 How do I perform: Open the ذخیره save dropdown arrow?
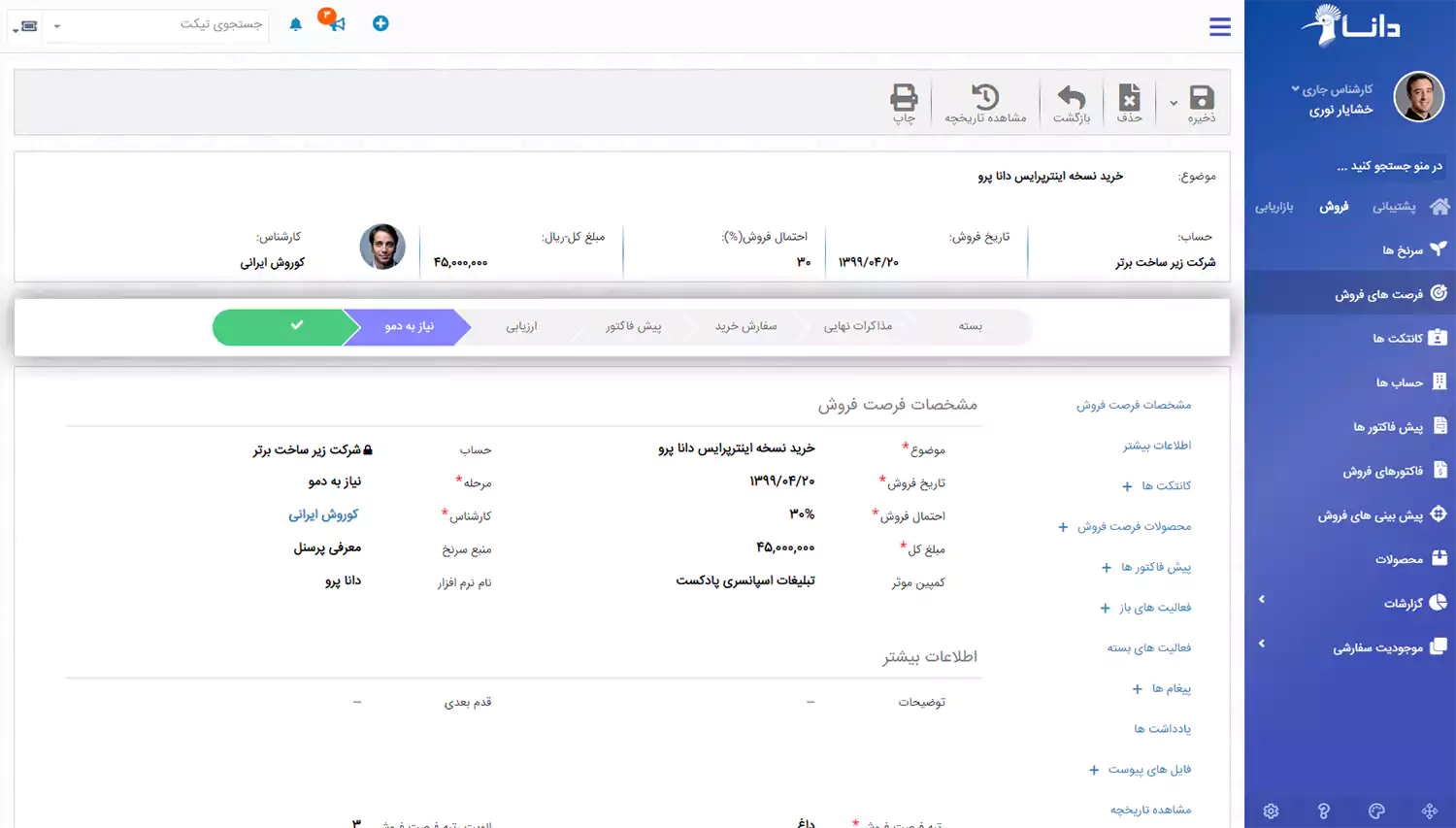[x=1174, y=102]
